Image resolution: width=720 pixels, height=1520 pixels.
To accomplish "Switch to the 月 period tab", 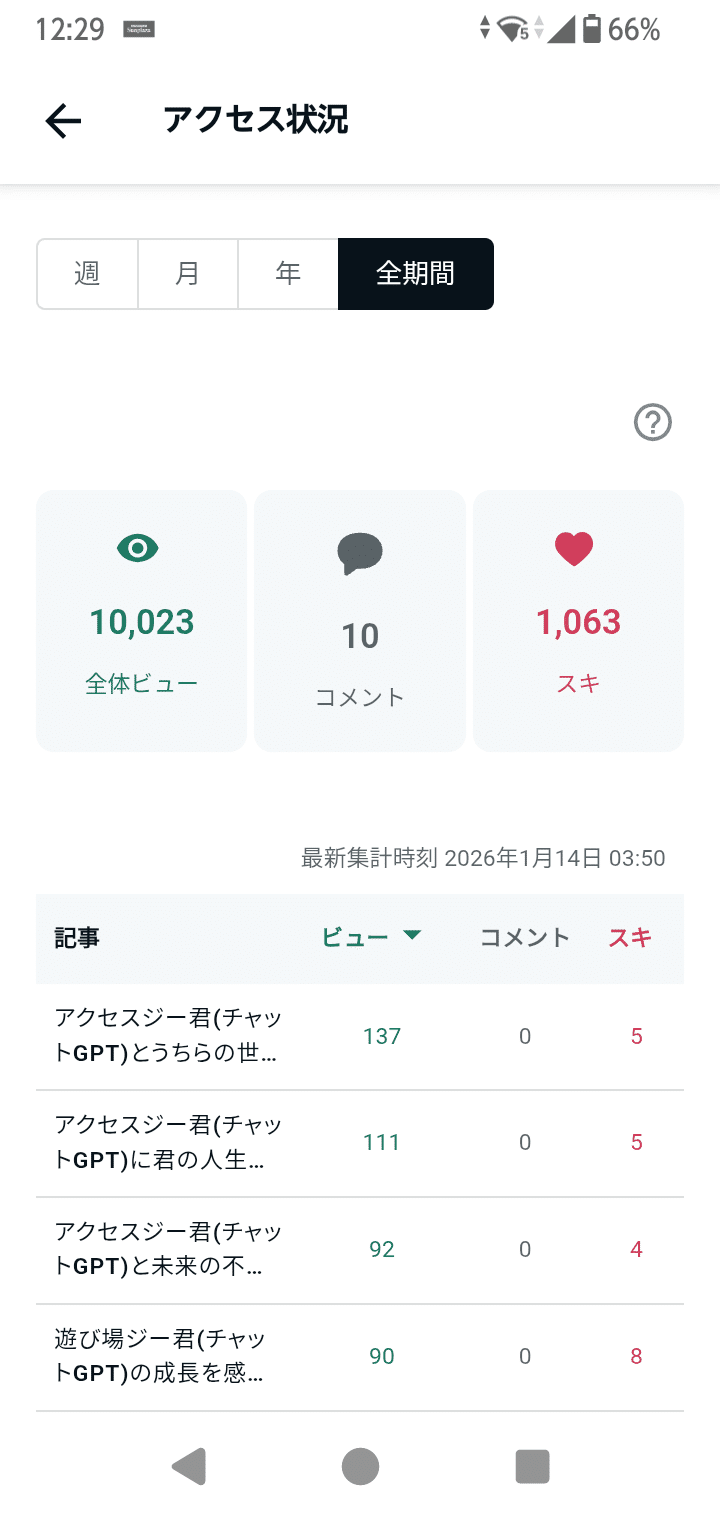I will click(188, 273).
